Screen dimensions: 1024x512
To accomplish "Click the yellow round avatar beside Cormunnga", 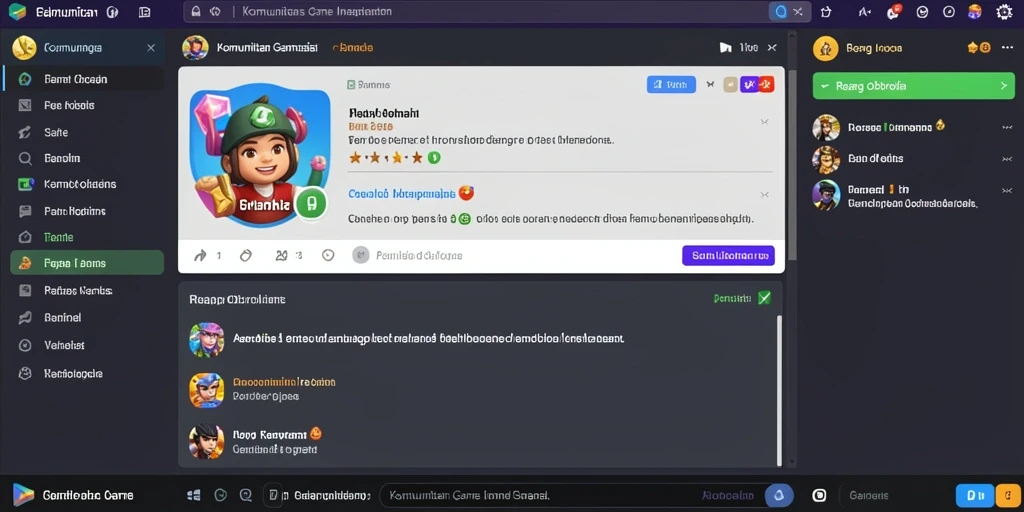I will (x=24, y=48).
